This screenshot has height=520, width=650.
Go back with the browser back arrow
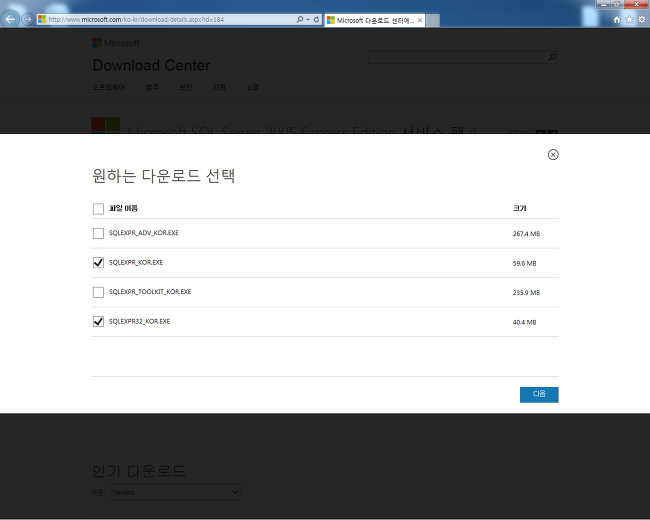coord(10,19)
